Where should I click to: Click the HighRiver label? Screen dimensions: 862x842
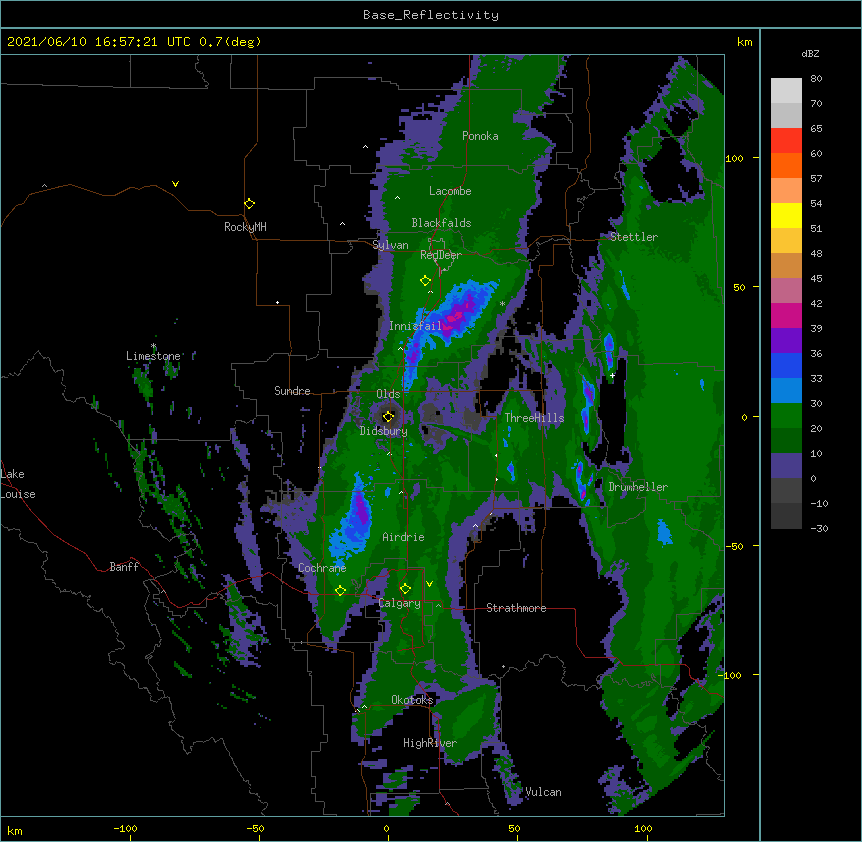point(430,743)
